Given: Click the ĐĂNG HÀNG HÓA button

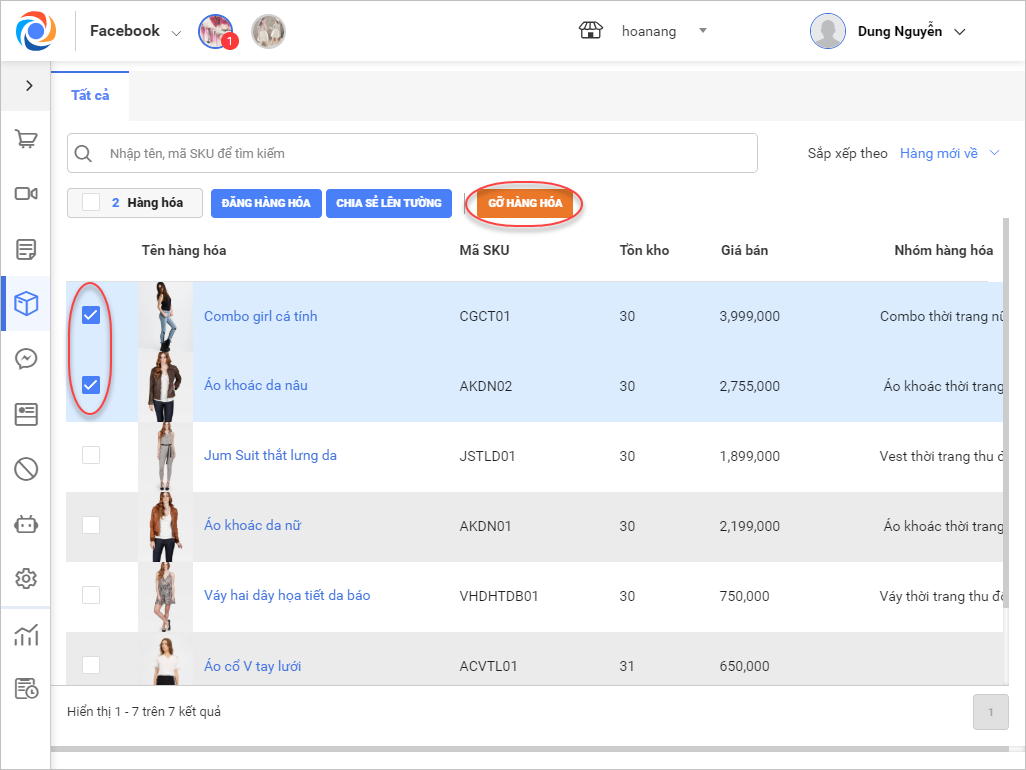Looking at the screenshot, I should point(266,203).
